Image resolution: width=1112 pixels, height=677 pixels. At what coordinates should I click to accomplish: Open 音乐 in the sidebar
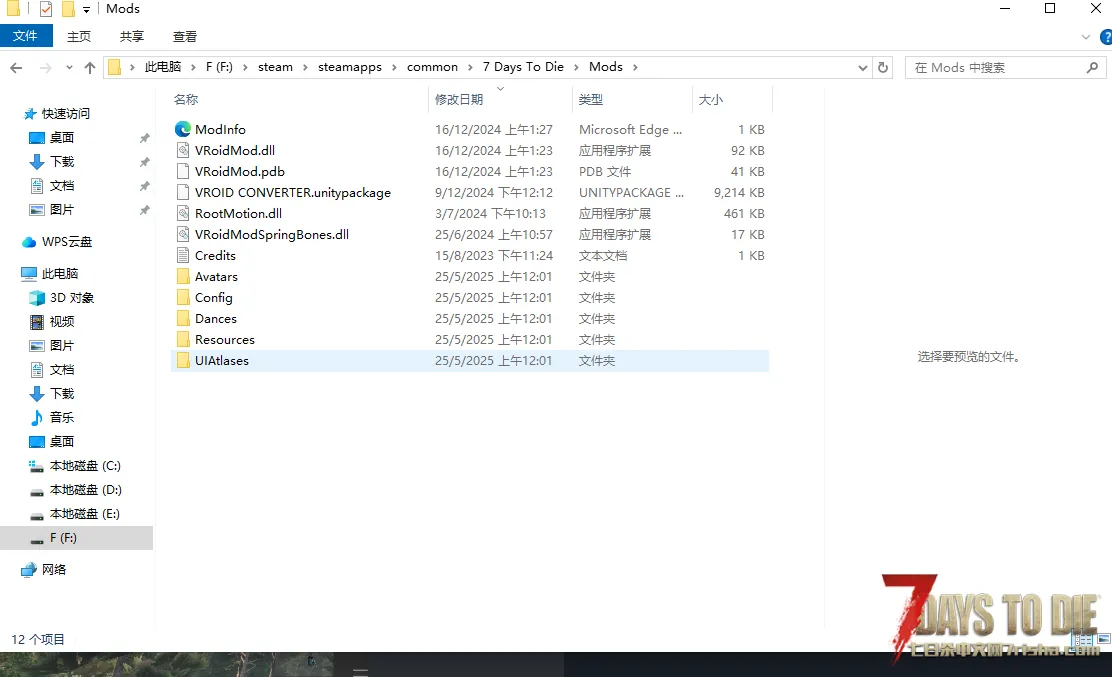[x=52, y=418]
